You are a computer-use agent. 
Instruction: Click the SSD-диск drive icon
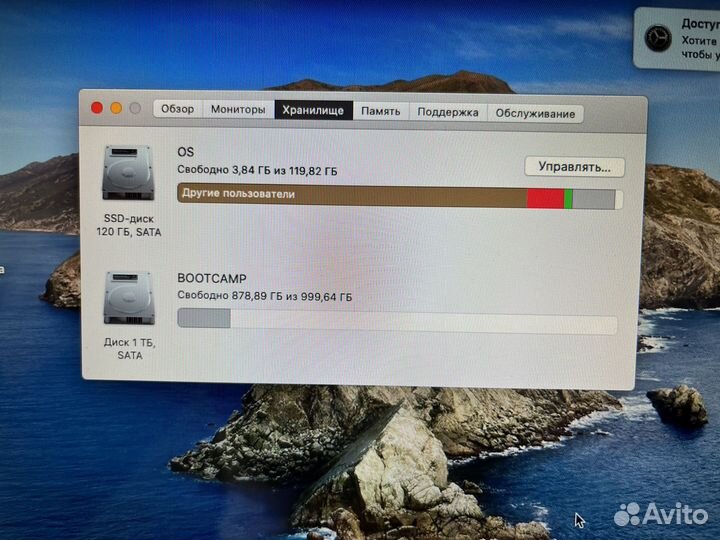click(128, 172)
